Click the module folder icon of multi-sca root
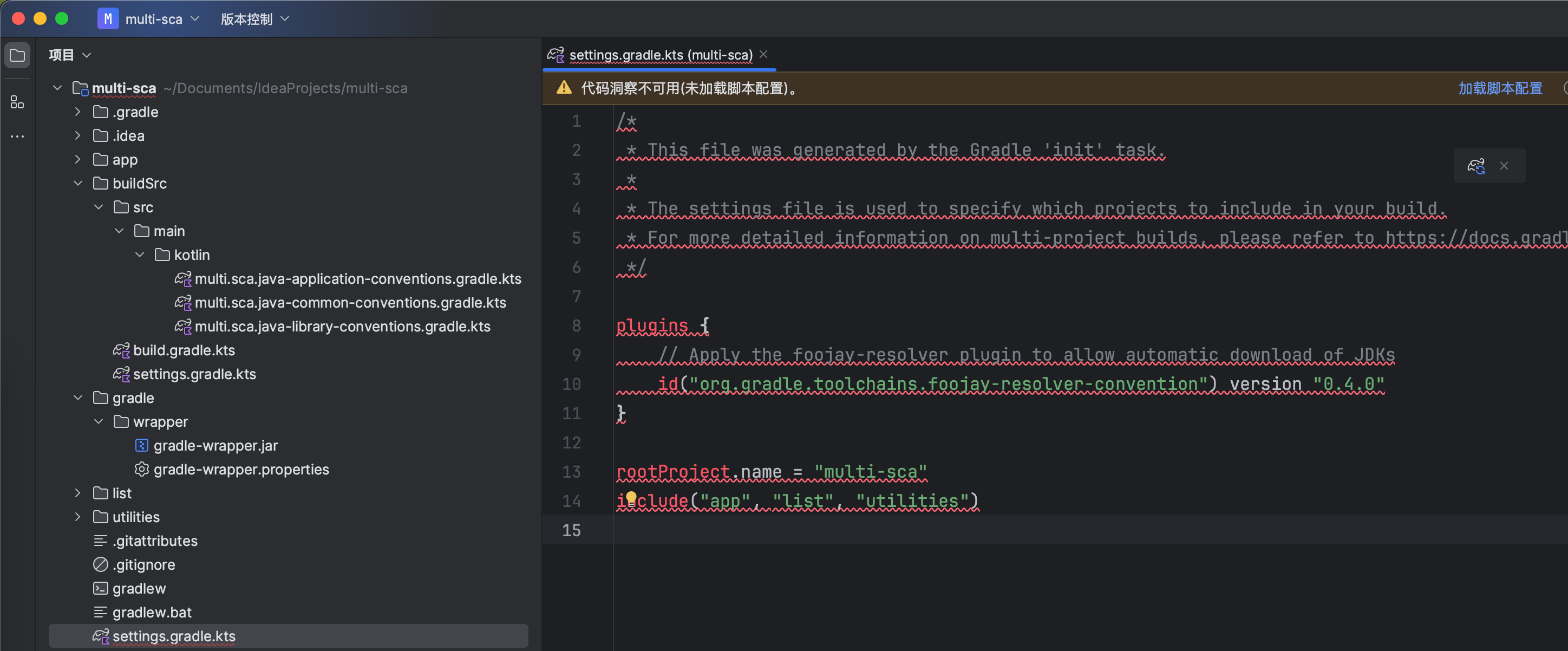 point(80,88)
